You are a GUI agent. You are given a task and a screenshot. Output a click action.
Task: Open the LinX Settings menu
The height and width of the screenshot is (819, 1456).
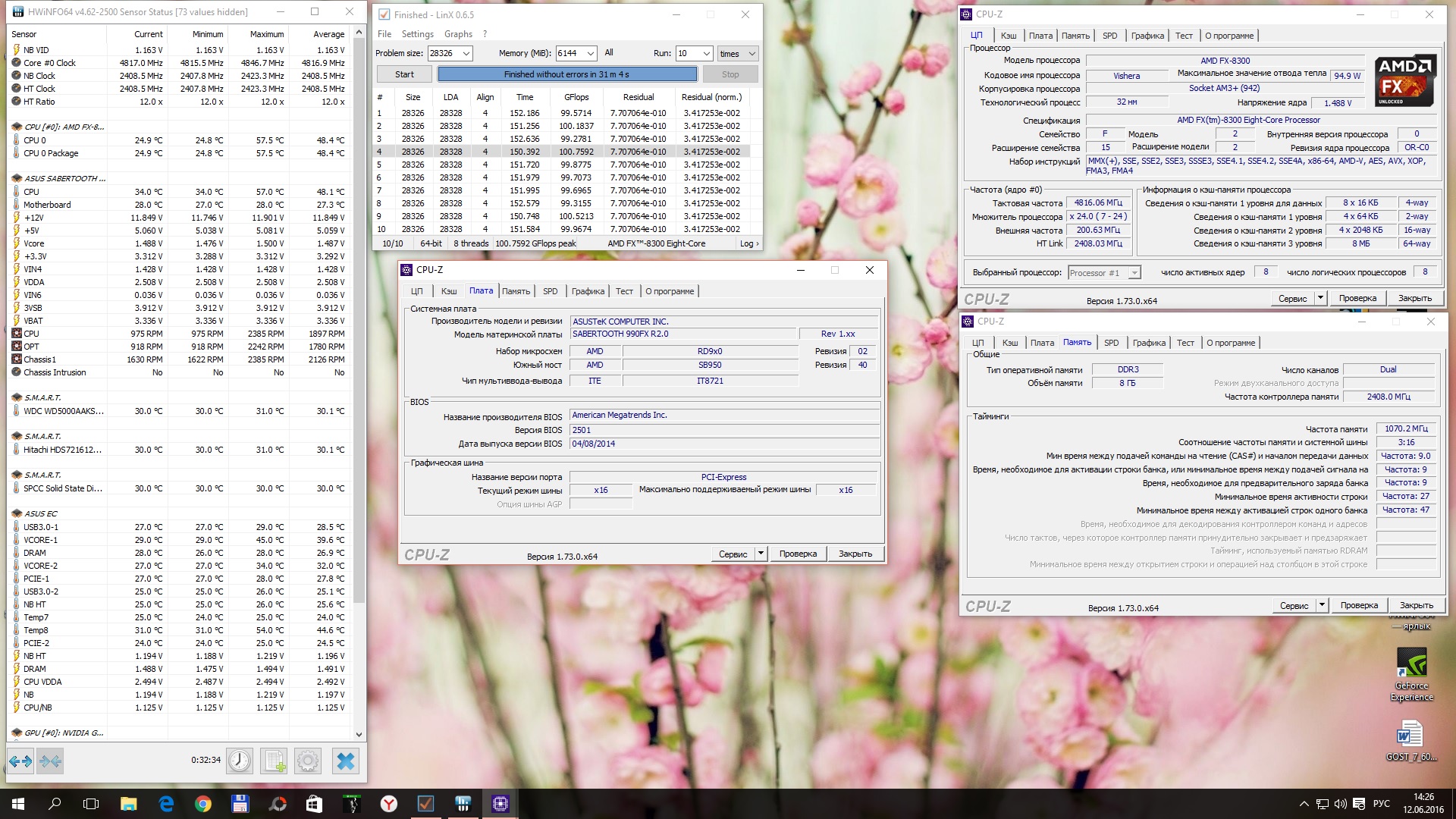pyautogui.click(x=417, y=34)
